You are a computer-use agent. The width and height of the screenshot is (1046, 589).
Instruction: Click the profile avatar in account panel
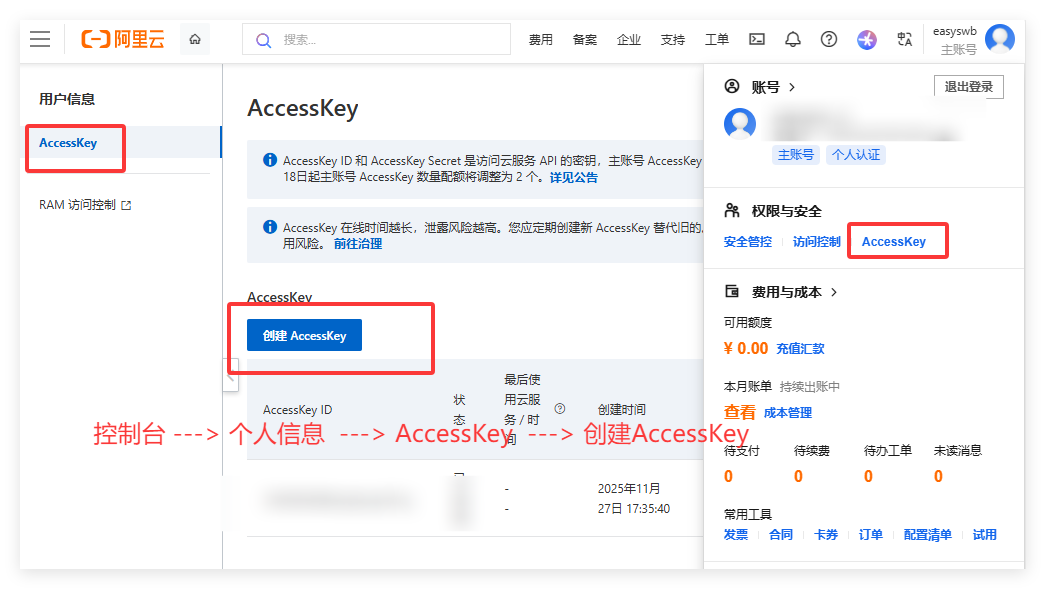pos(740,123)
